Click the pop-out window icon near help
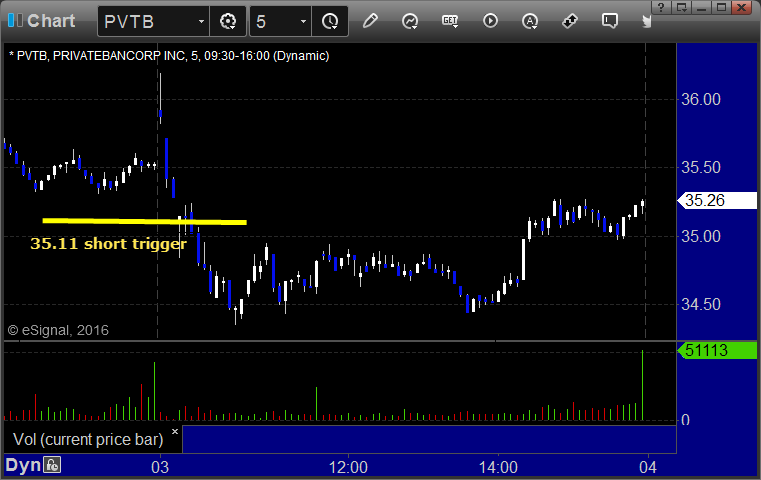This screenshot has width=761, height=480. tap(681, 7)
